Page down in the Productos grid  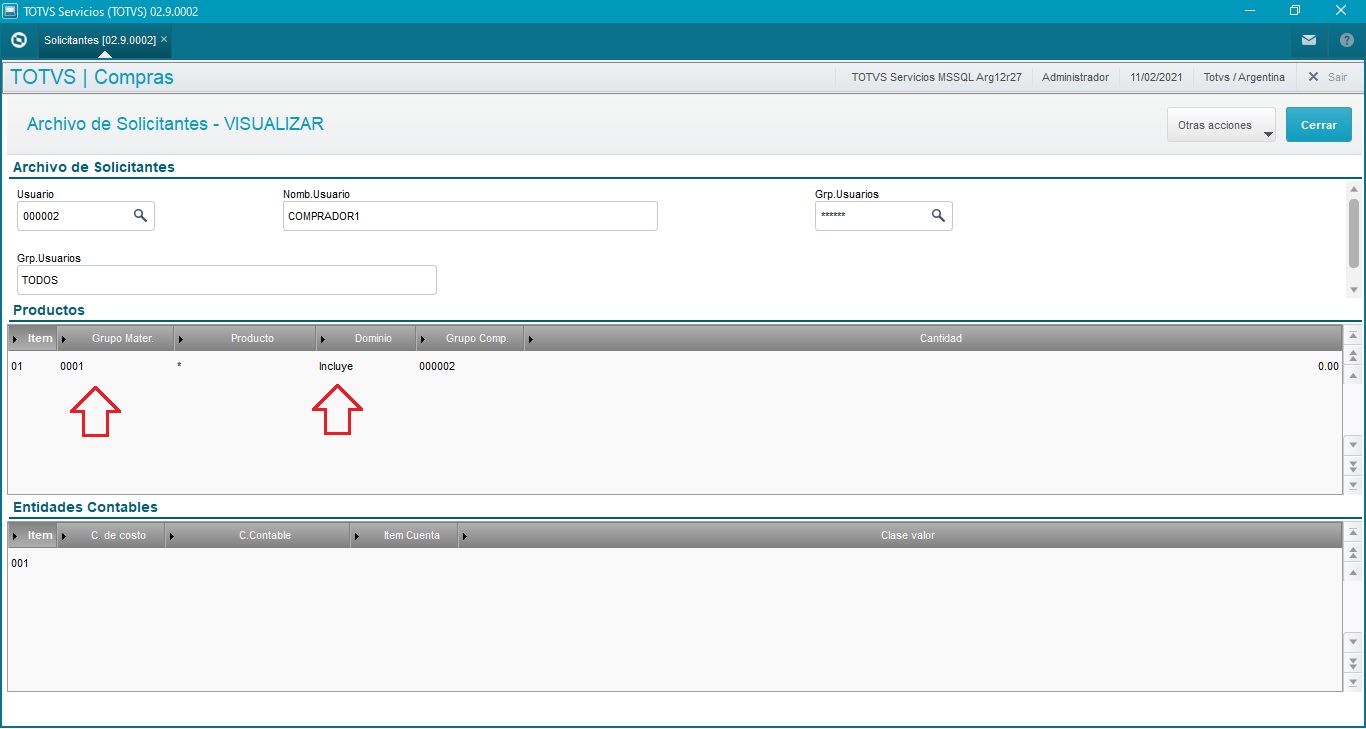[1354, 465]
